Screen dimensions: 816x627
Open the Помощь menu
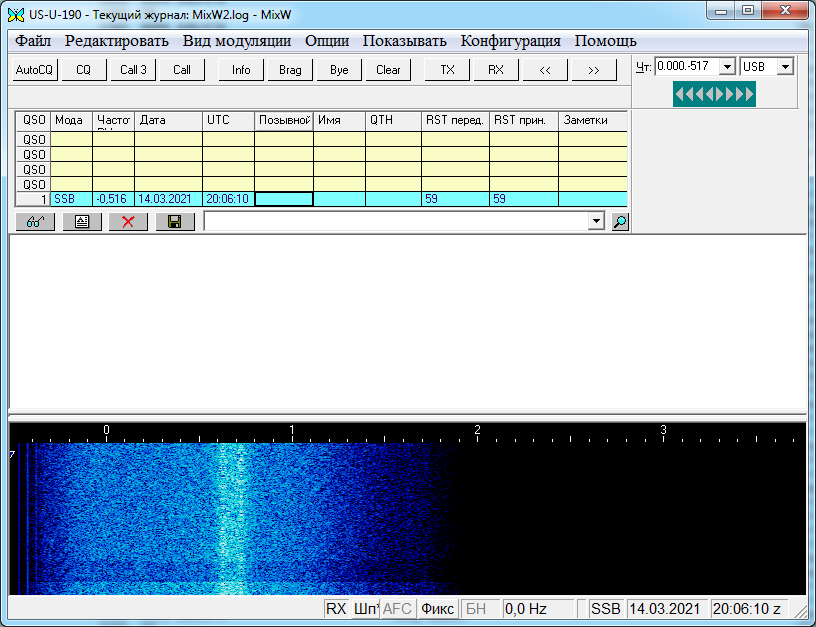click(x=606, y=41)
